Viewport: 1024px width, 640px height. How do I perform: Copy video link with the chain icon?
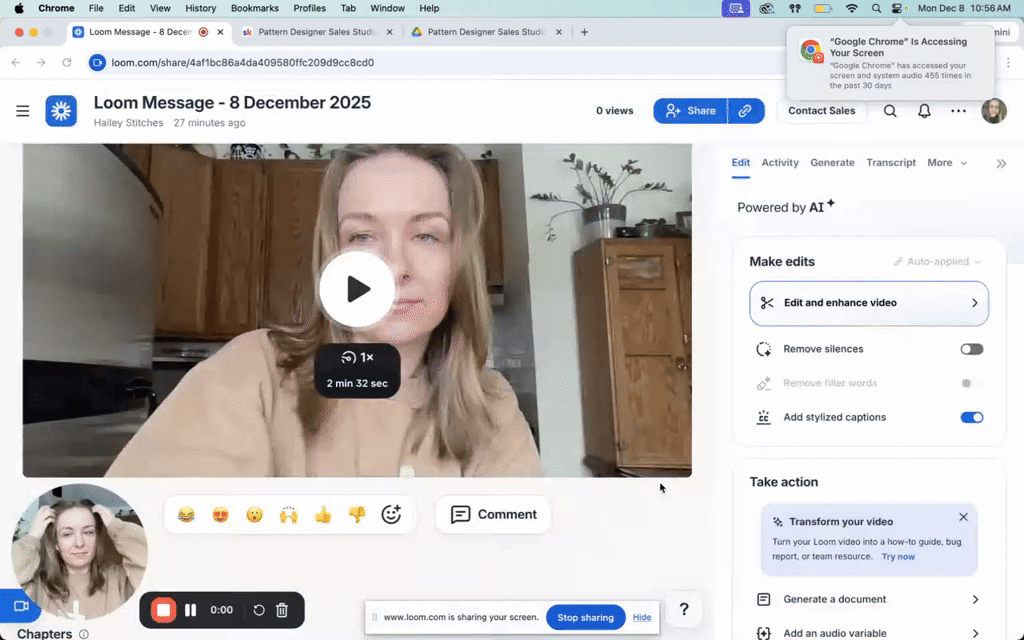click(745, 111)
